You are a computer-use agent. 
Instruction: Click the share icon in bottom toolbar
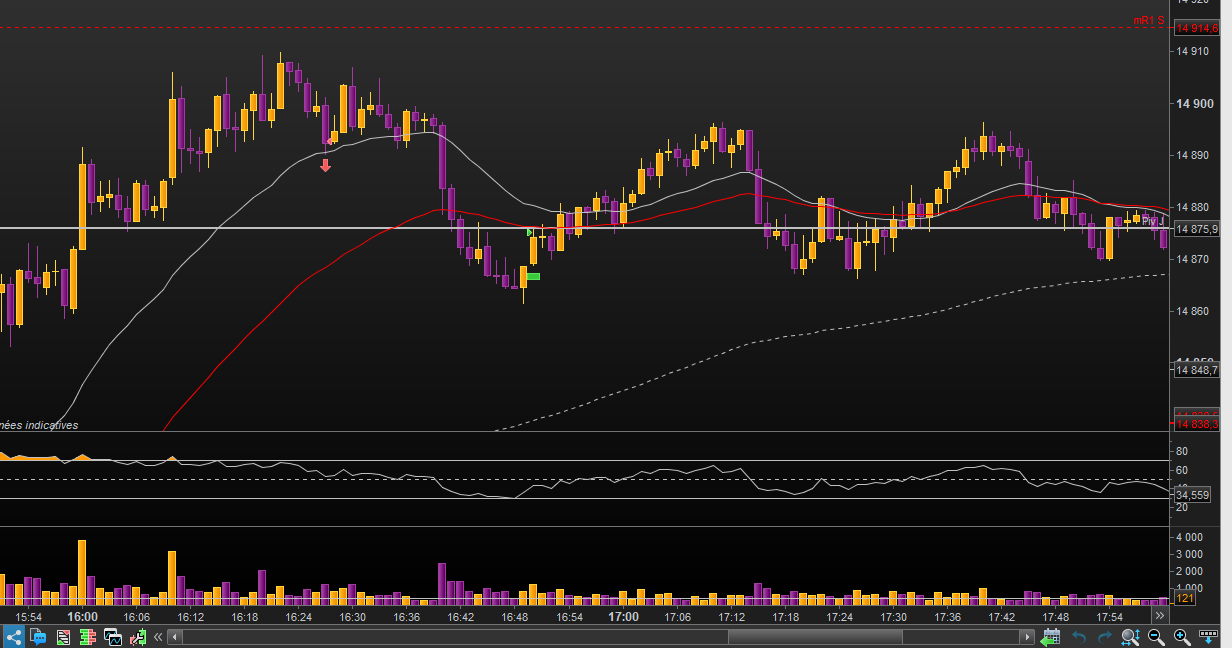tap(14, 636)
